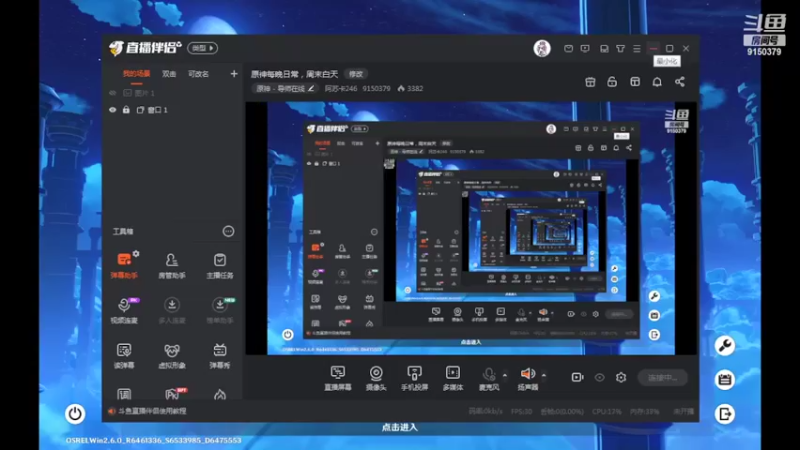Click the live preview canvas
This screenshot has height=450, width=800.
(x=471, y=228)
